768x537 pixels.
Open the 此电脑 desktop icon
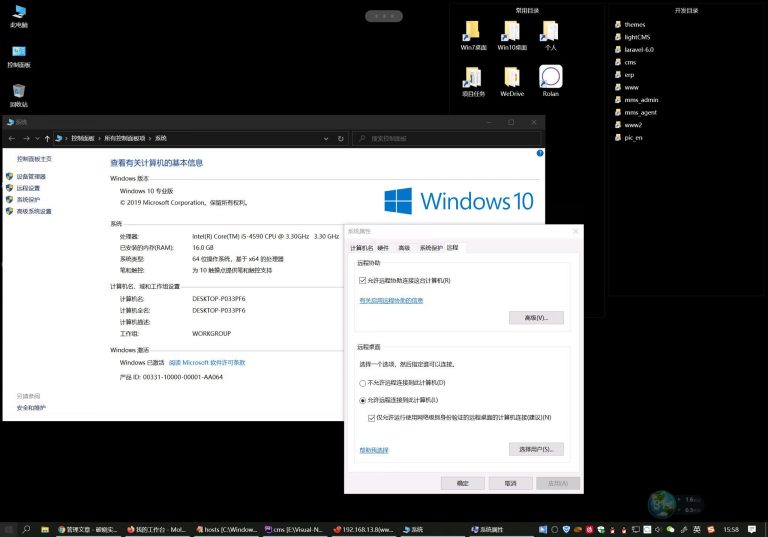tap(19, 16)
